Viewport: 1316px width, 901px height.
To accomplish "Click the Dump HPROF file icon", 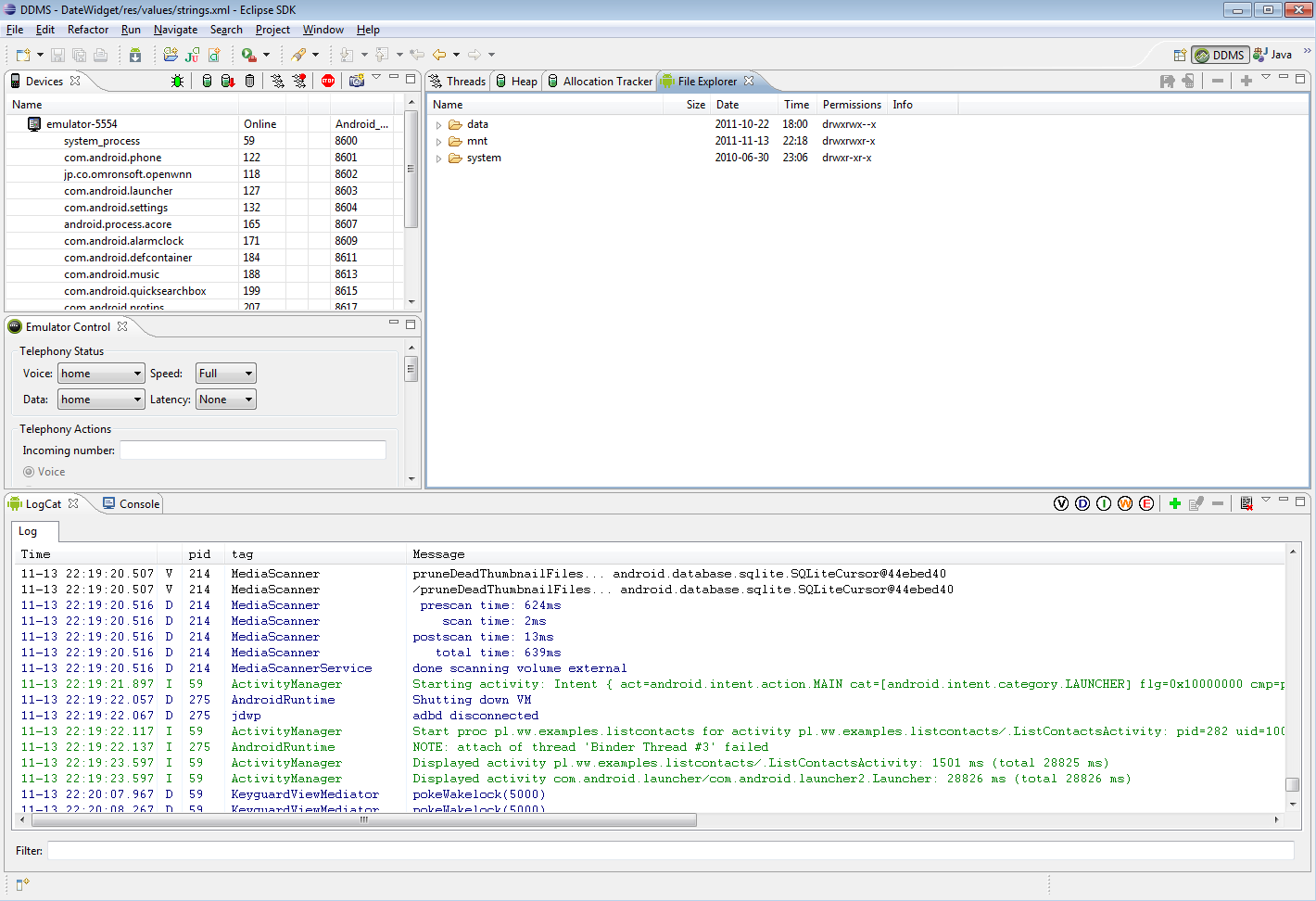I will 228,82.
